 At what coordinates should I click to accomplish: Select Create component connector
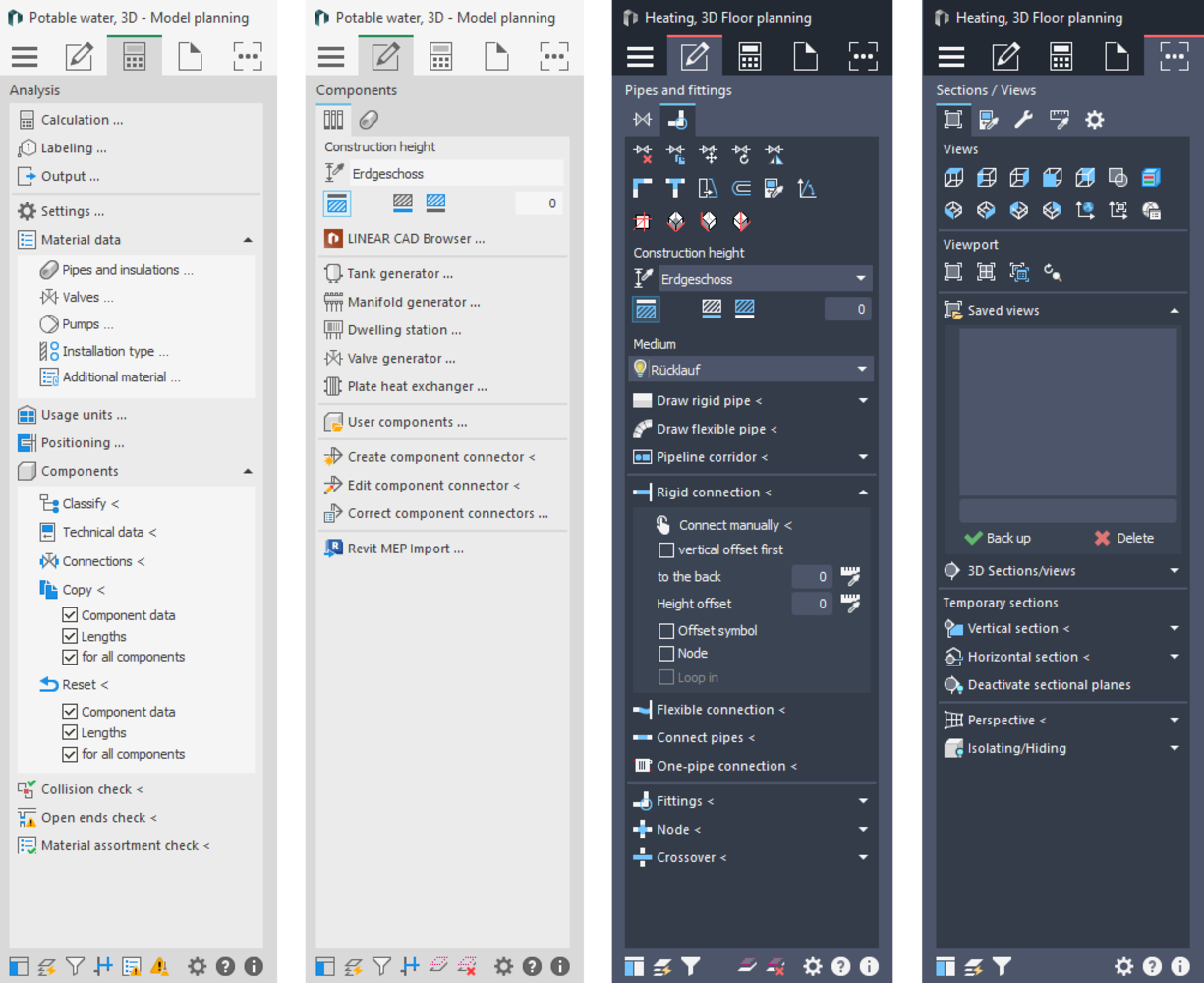point(430,457)
